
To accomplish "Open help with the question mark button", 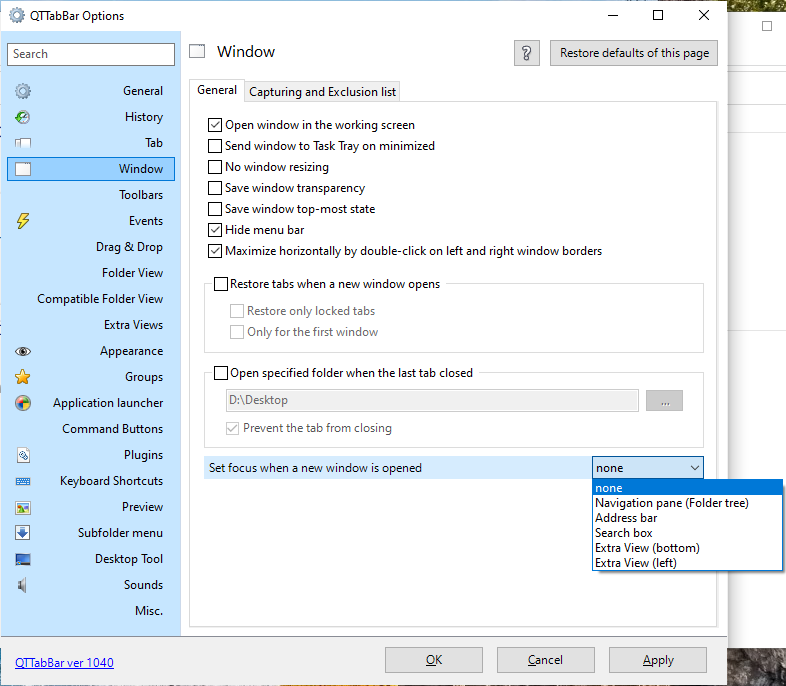I will [x=528, y=54].
